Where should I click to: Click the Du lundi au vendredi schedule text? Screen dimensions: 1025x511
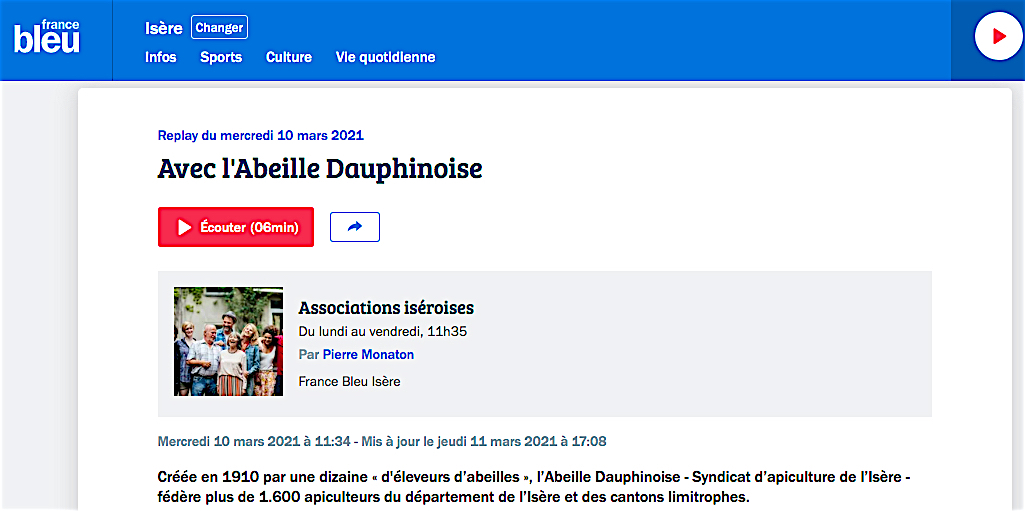382,331
